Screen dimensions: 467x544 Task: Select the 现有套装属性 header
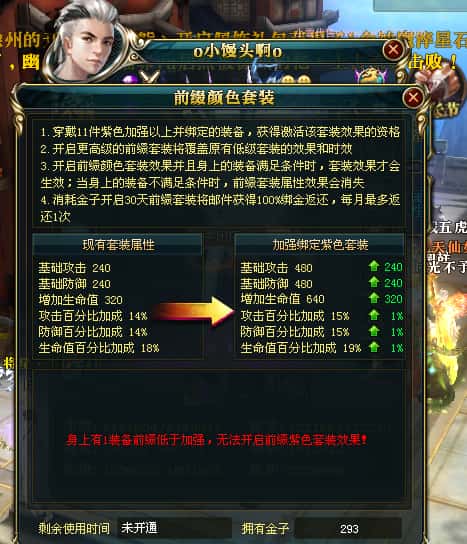coord(118,245)
